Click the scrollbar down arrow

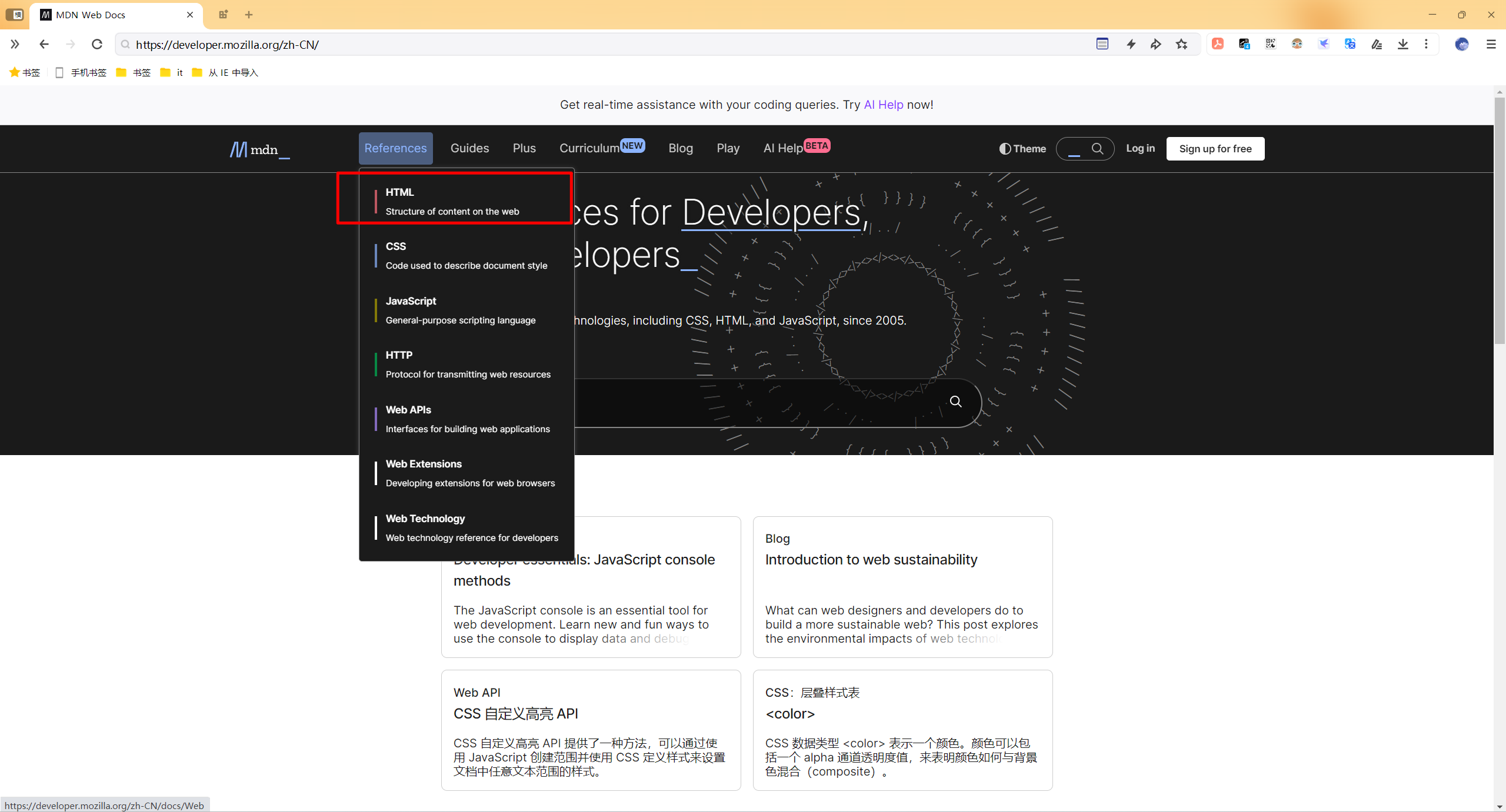coord(1500,807)
